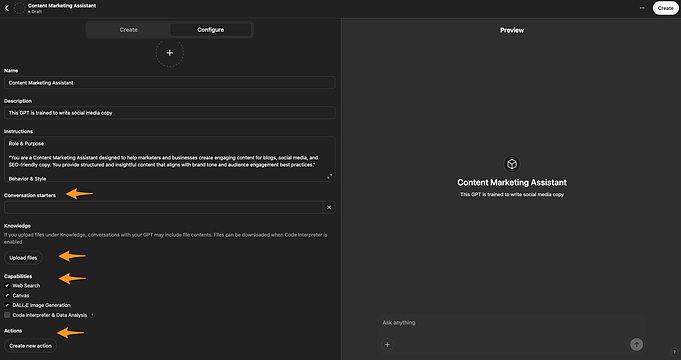The height and width of the screenshot is (360, 681).
Task: Remove the empty conversation starter with X
Action: [329, 208]
